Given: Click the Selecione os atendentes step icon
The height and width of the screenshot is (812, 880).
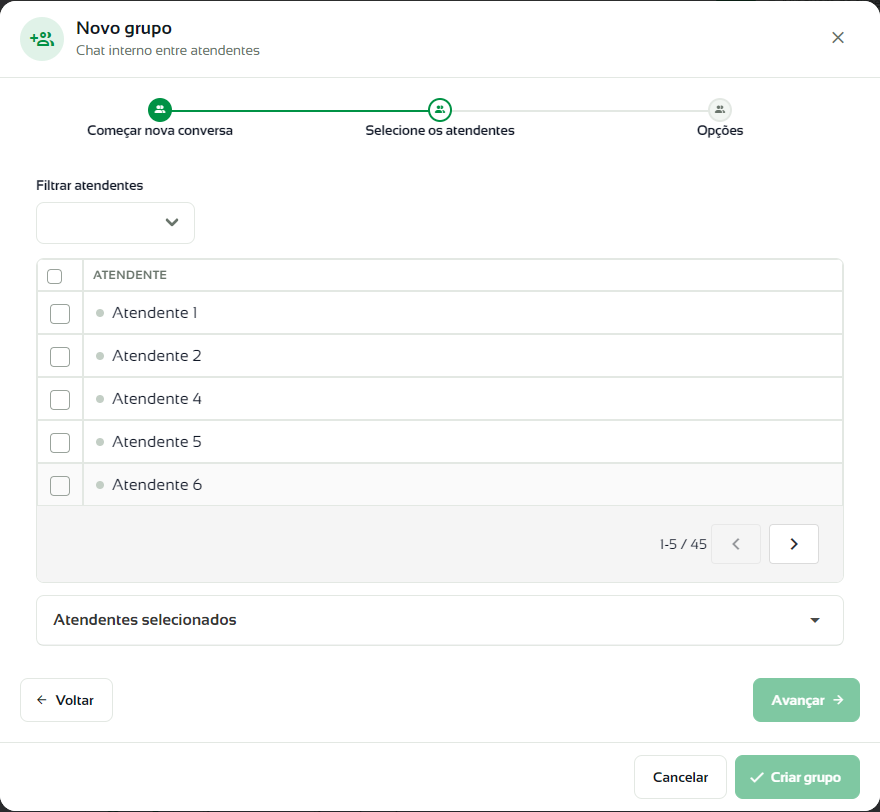Looking at the screenshot, I should [440, 109].
